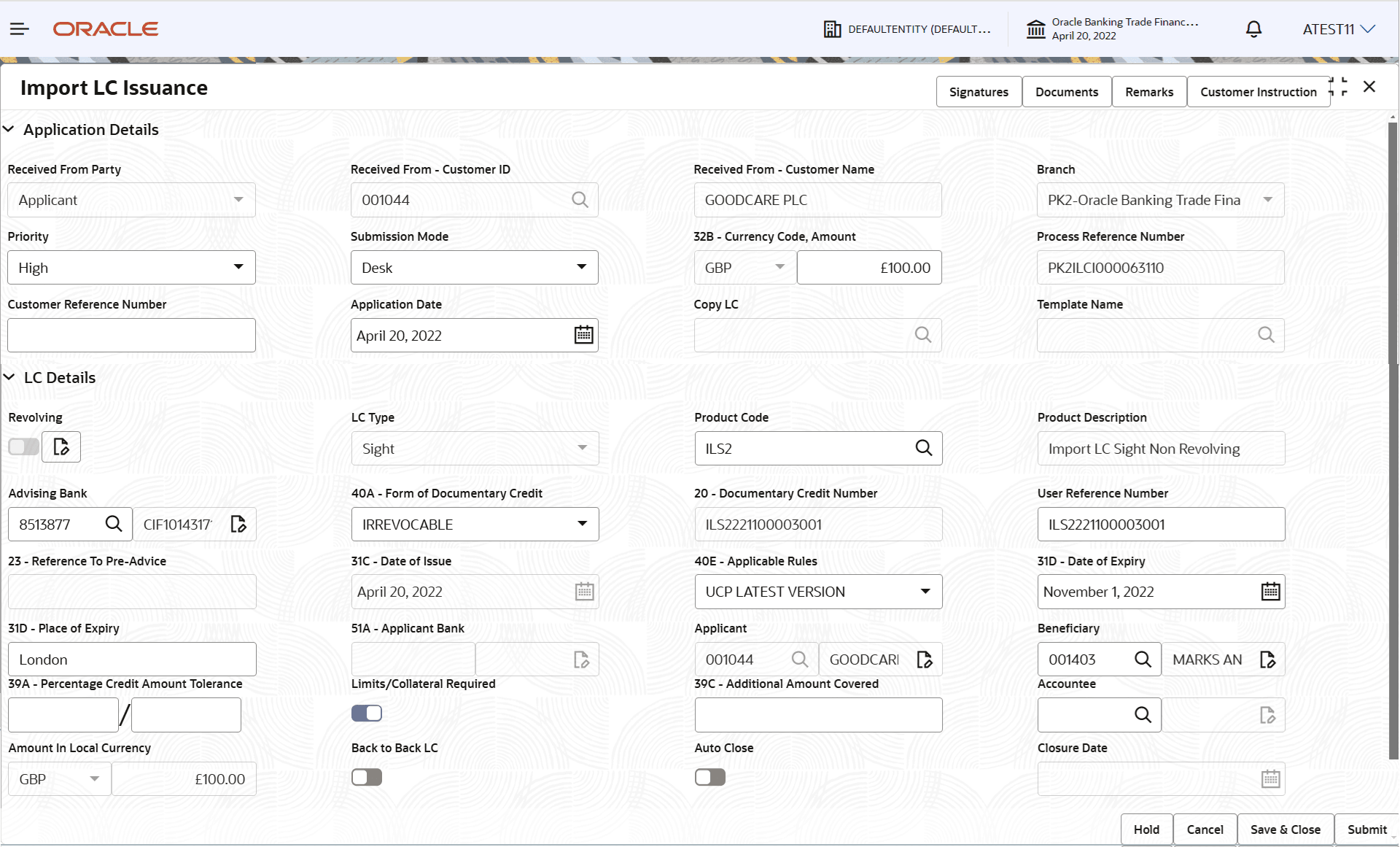Search Beneficiary lookup icon

[1143, 660]
